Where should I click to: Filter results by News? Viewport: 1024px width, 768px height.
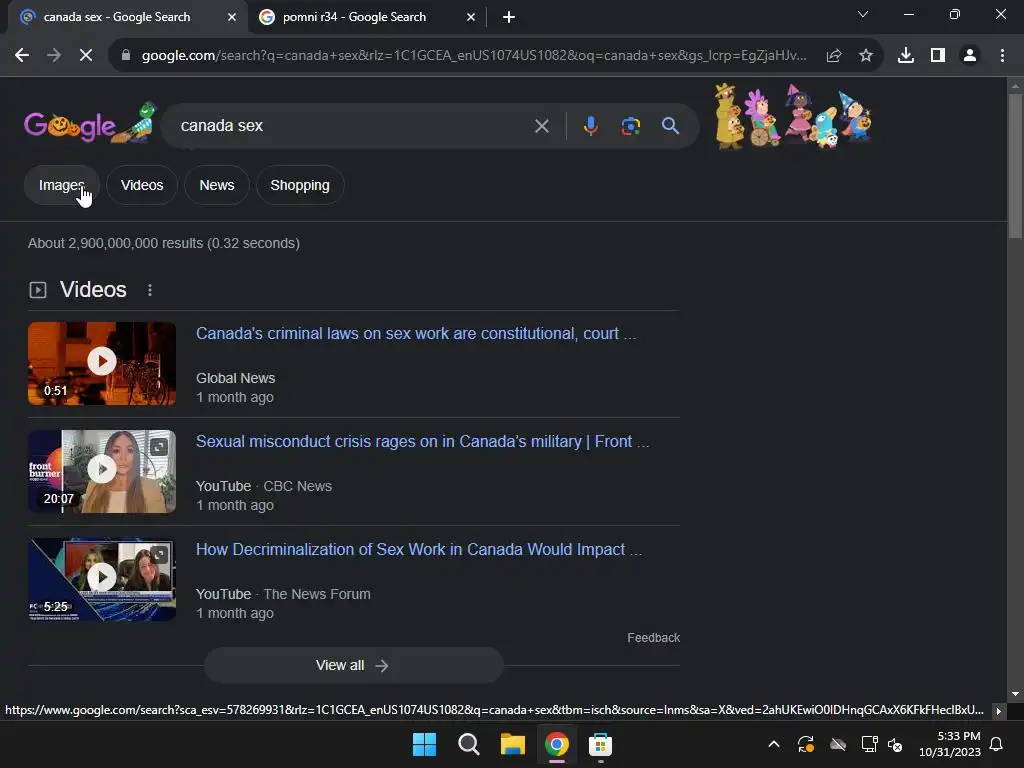[217, 185]
